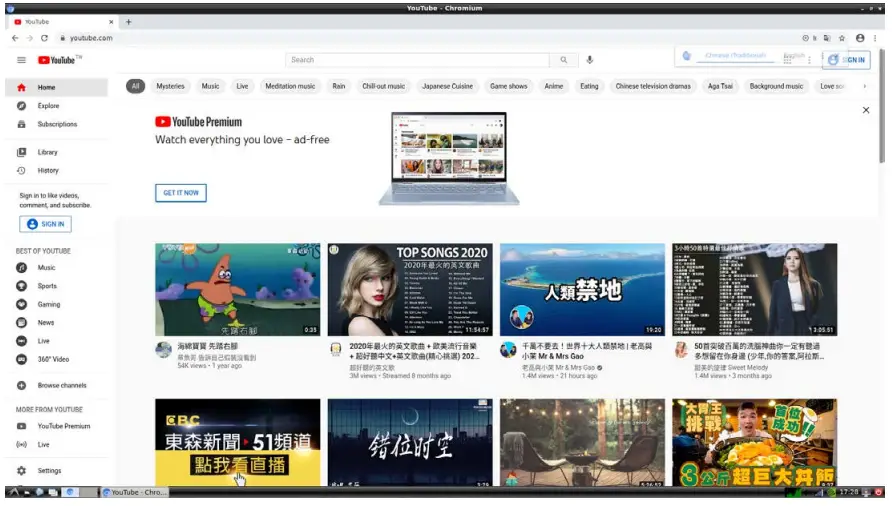Screen dimensions: 895x506
Task: Open Subscriptions from the sidebar
Action: click(57, 124)
